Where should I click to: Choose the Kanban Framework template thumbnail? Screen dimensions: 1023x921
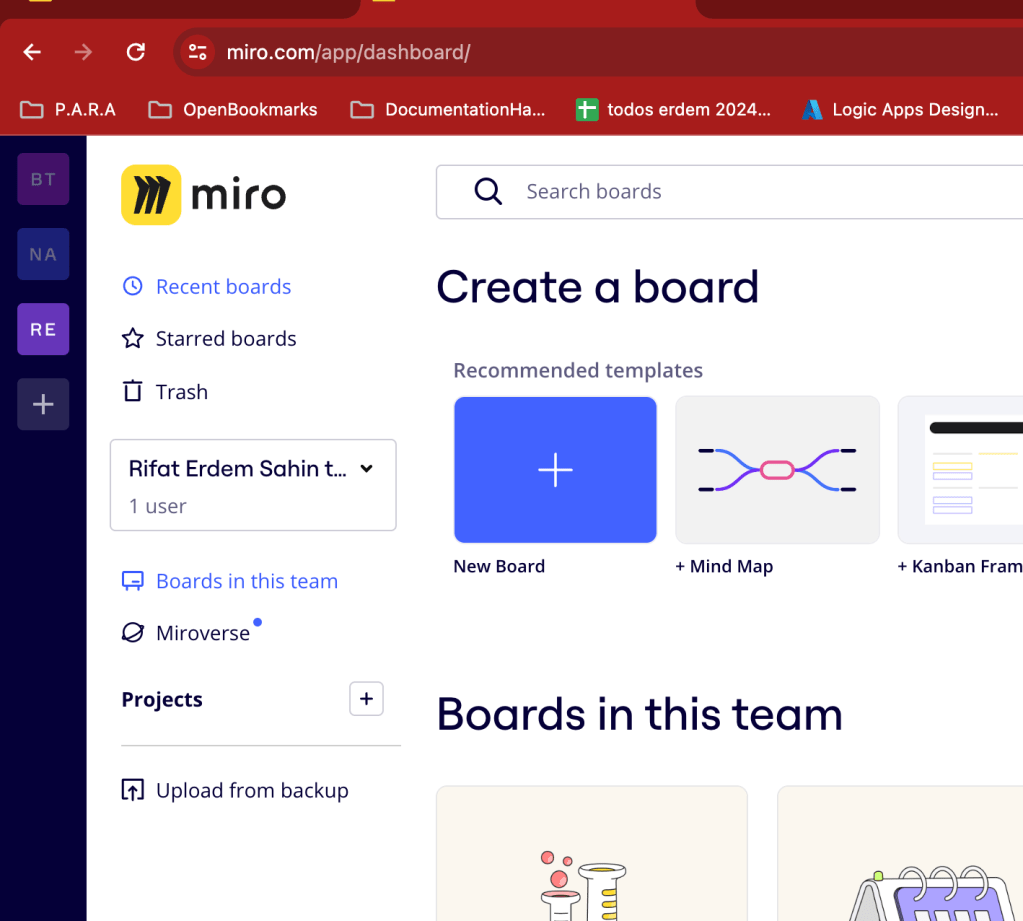click(x=960, y=470)
